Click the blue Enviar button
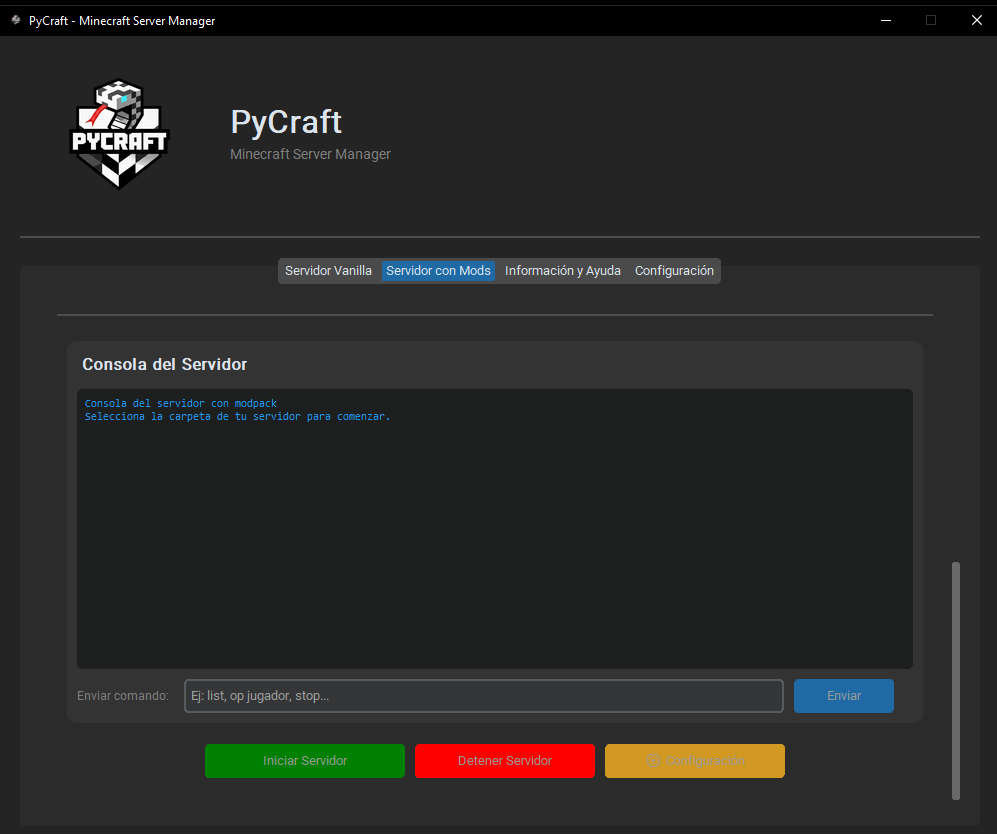Image resolution: width=997 pixels, height=834 pixels. (843, 696)
